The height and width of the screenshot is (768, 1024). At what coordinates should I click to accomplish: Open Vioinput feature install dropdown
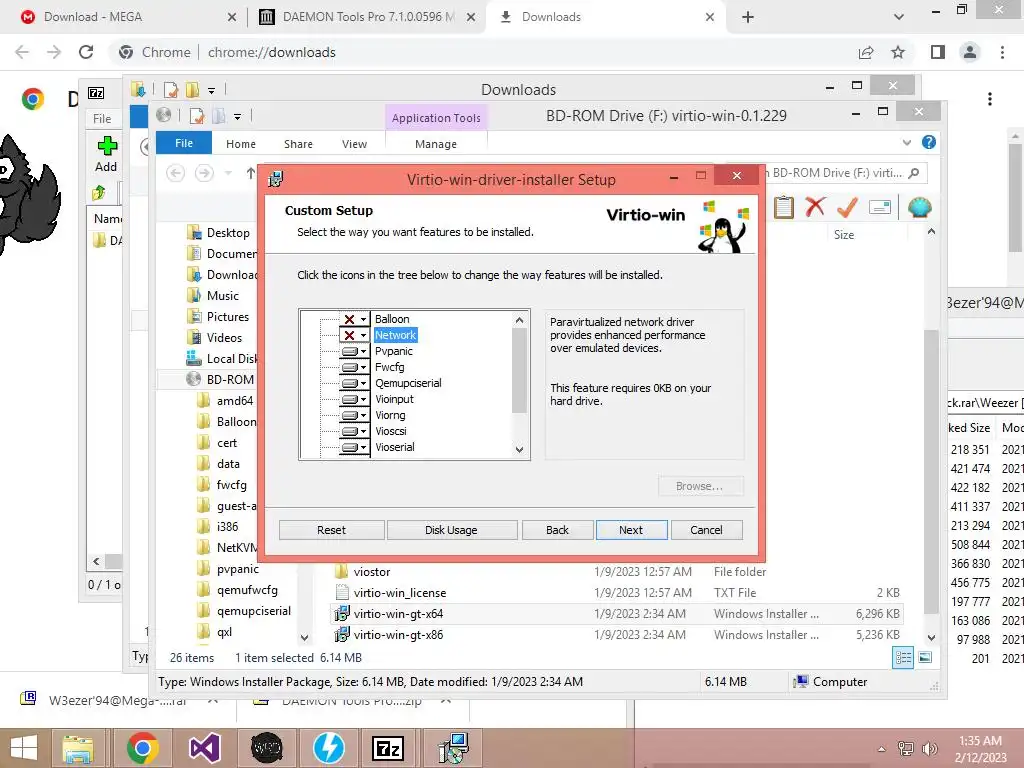tap(355, 399)
